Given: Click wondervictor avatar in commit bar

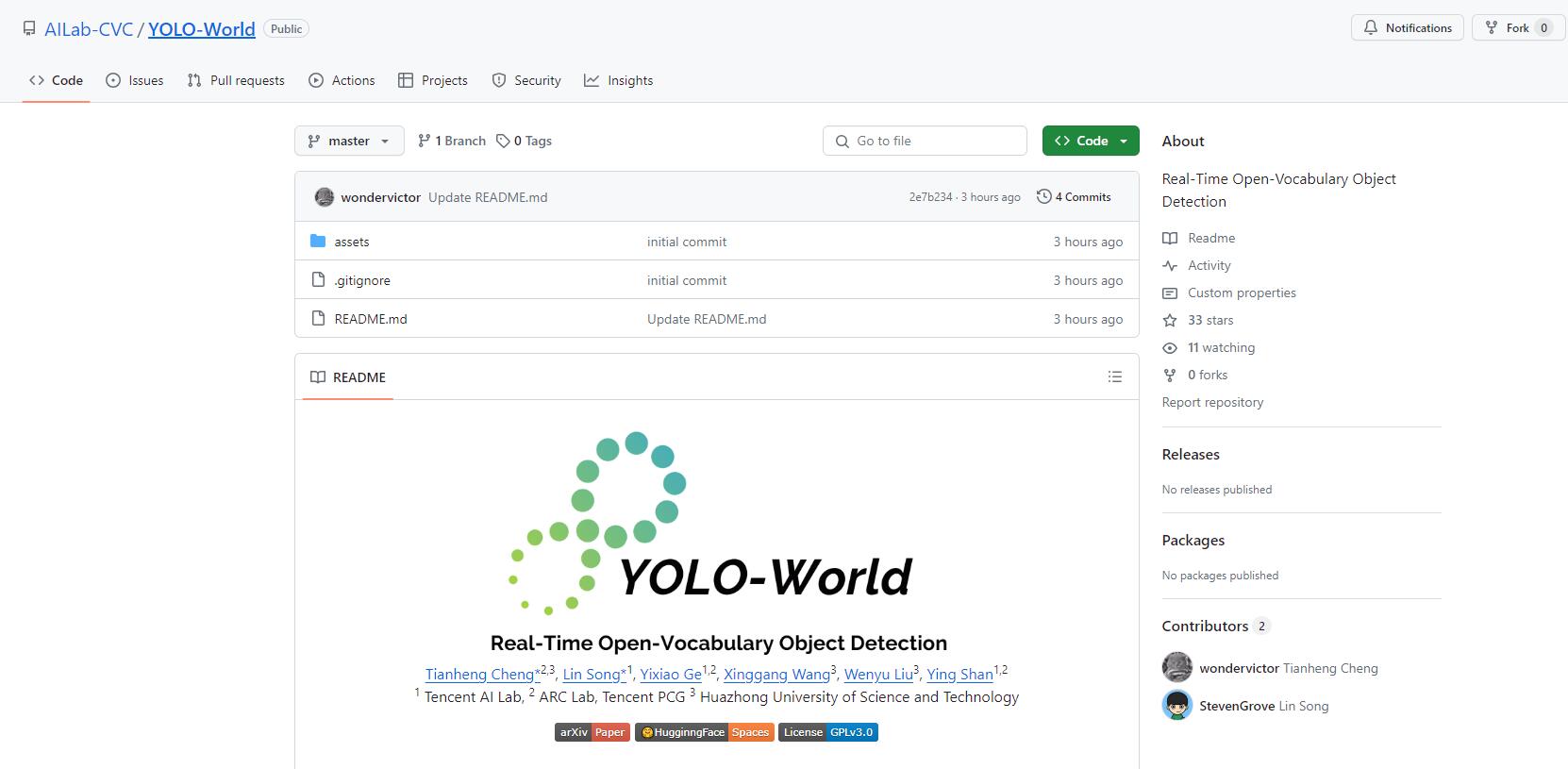Looking at the screenshot, I should click(x=325, y=197).
